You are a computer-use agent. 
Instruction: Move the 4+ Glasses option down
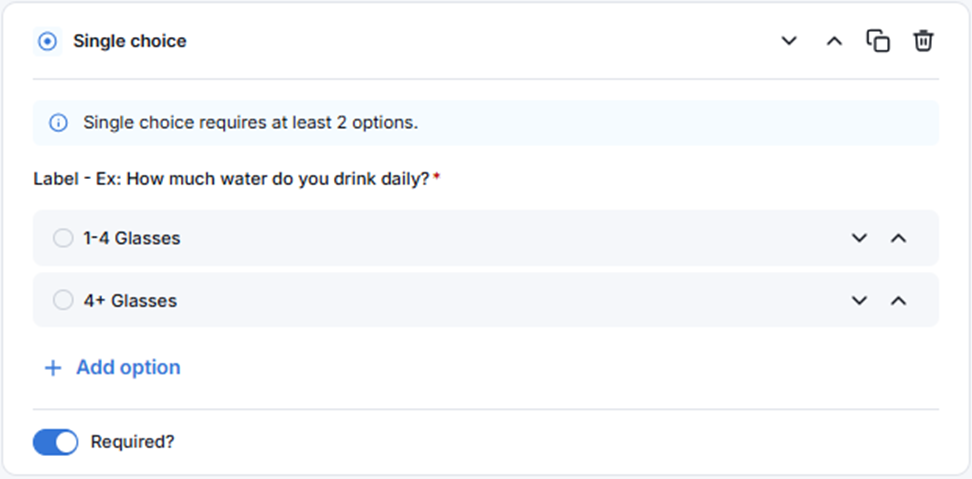tap(859, 300)
